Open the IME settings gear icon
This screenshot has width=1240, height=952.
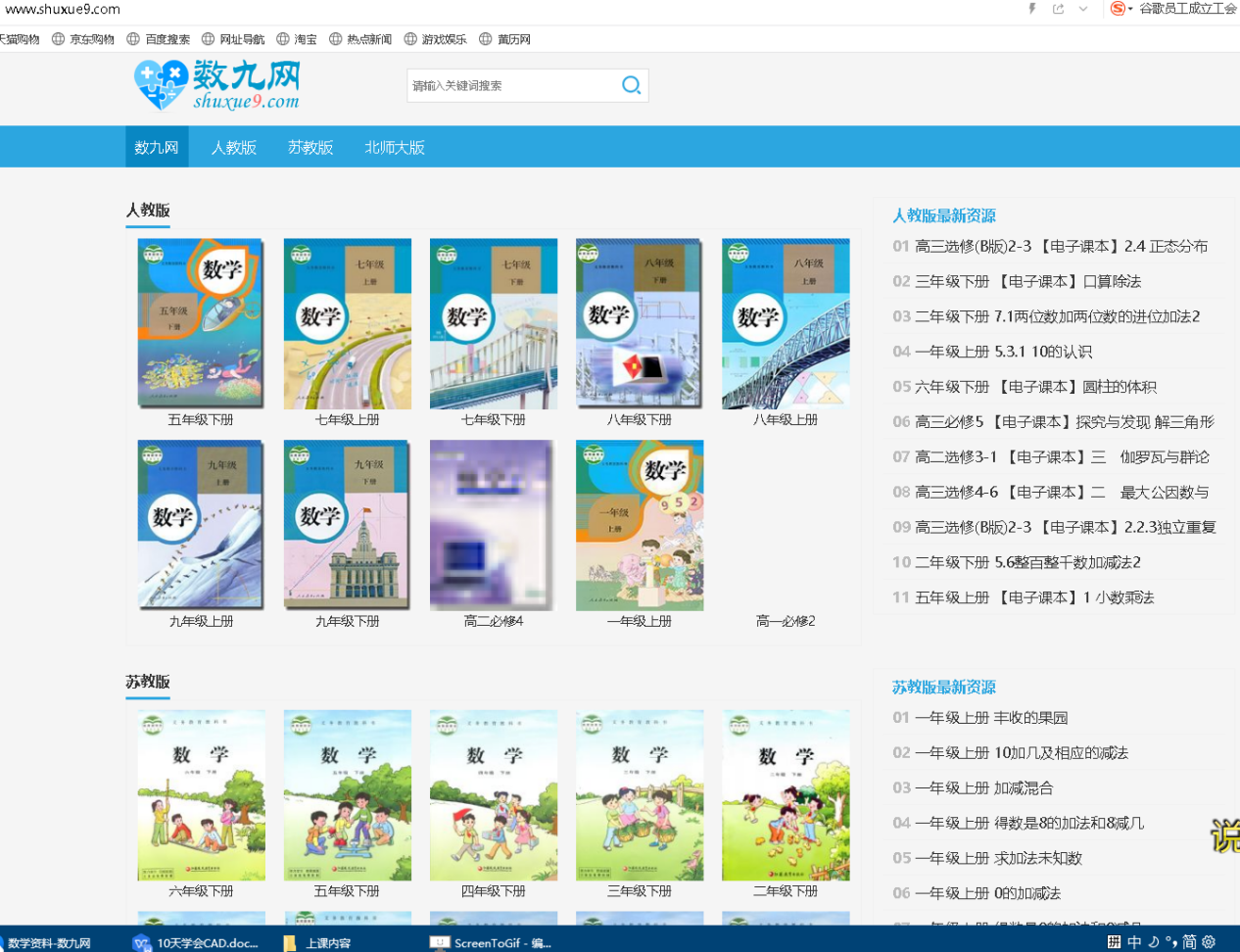click(1210, 941)
